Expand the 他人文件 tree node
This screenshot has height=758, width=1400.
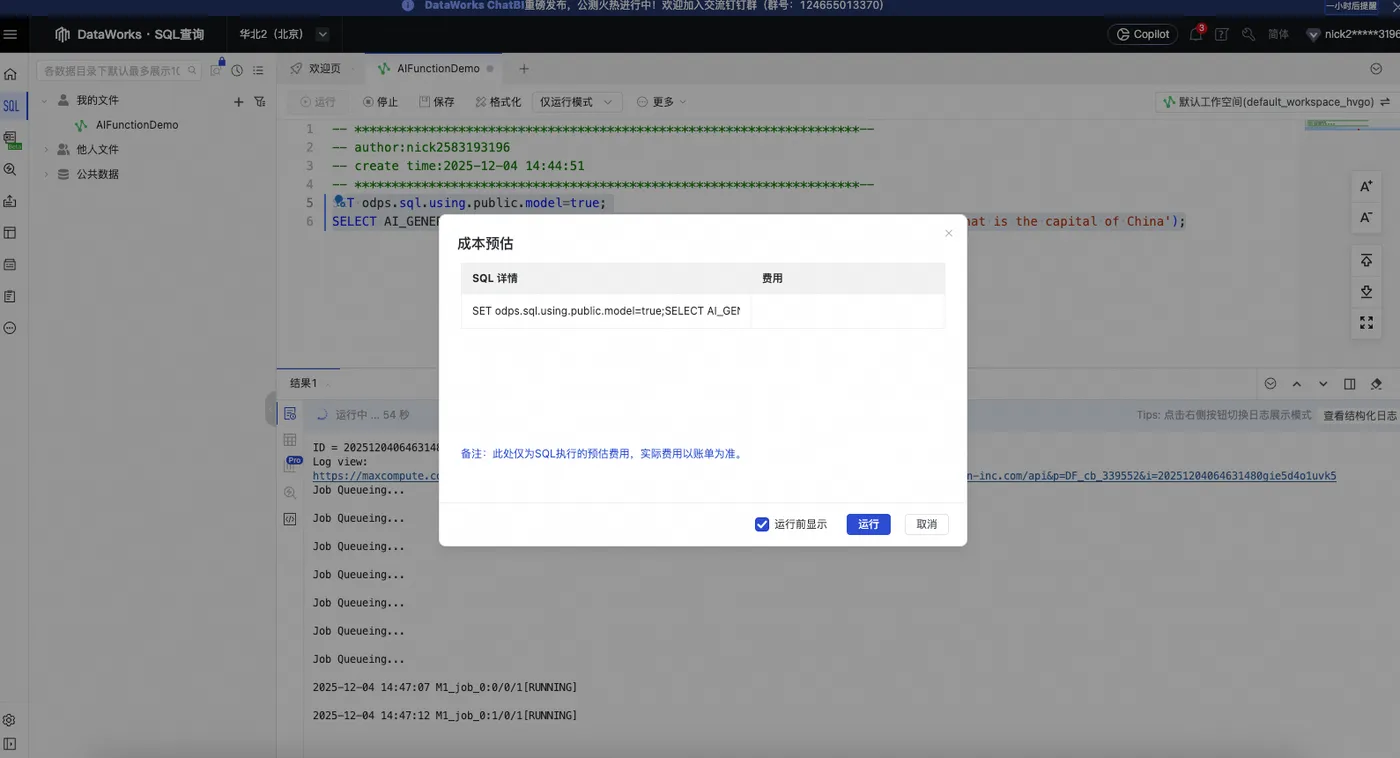pyautogui.click(x=46, y=149)
